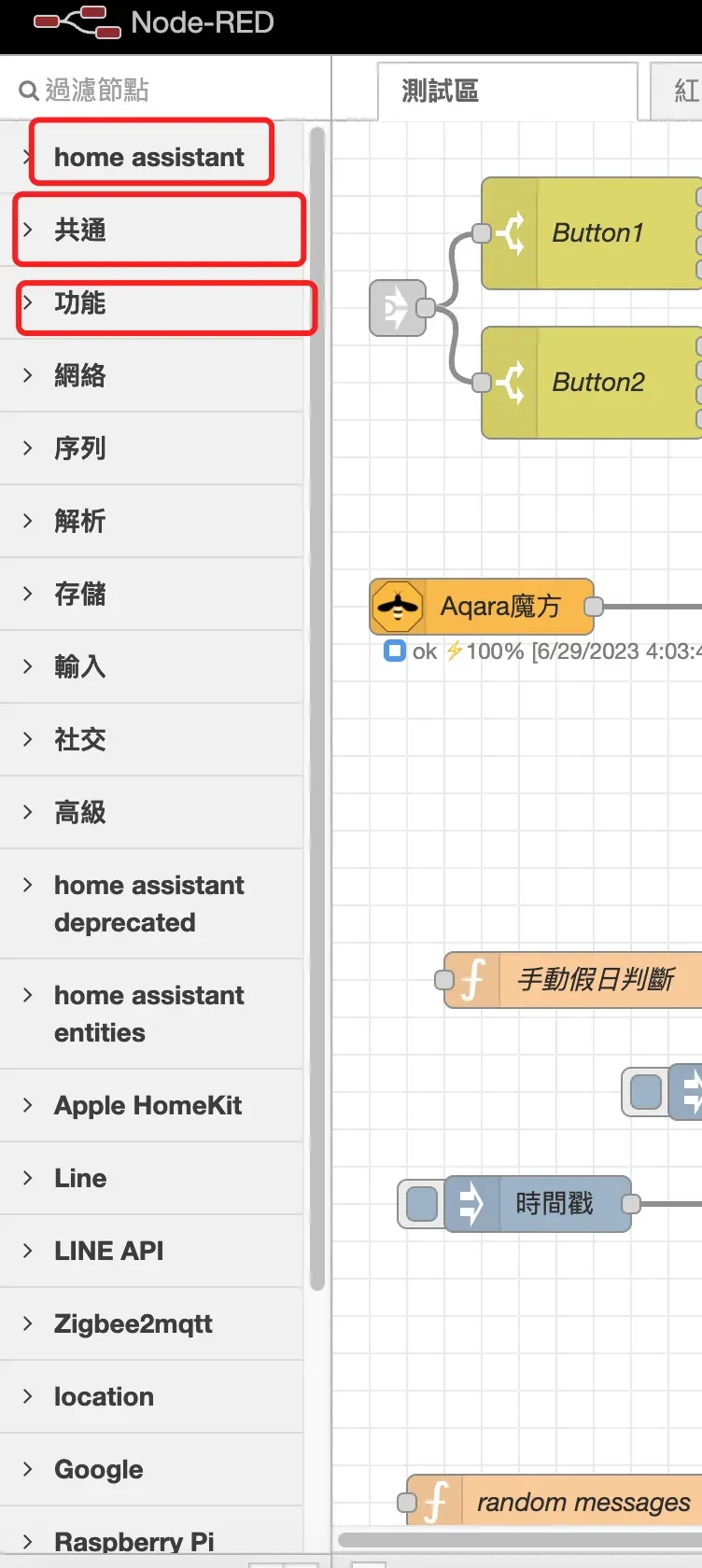Select the random messages node label
Viewport: 702px width, 1568px height.
pyautogui.click(x=583, y=1503)
